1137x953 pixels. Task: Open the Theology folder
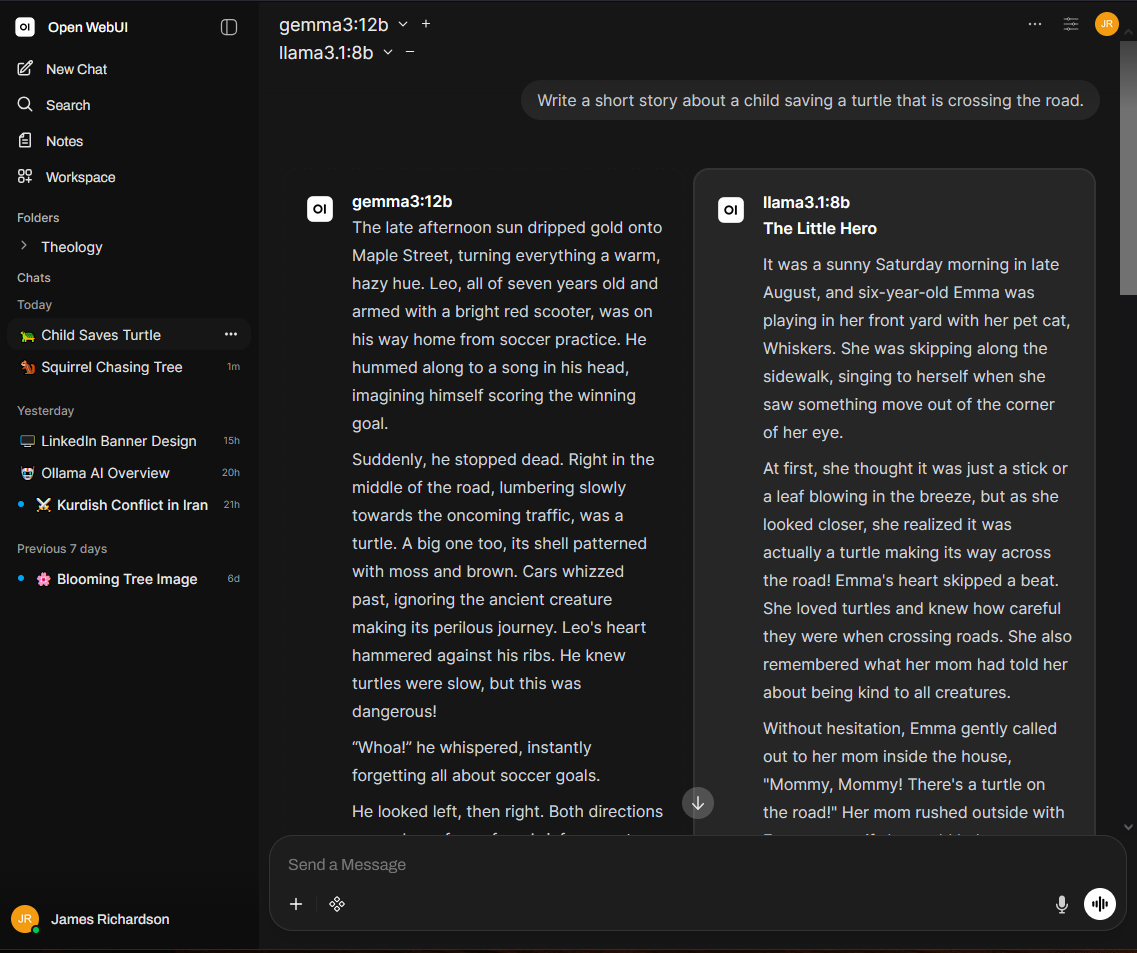click(72, 247)
